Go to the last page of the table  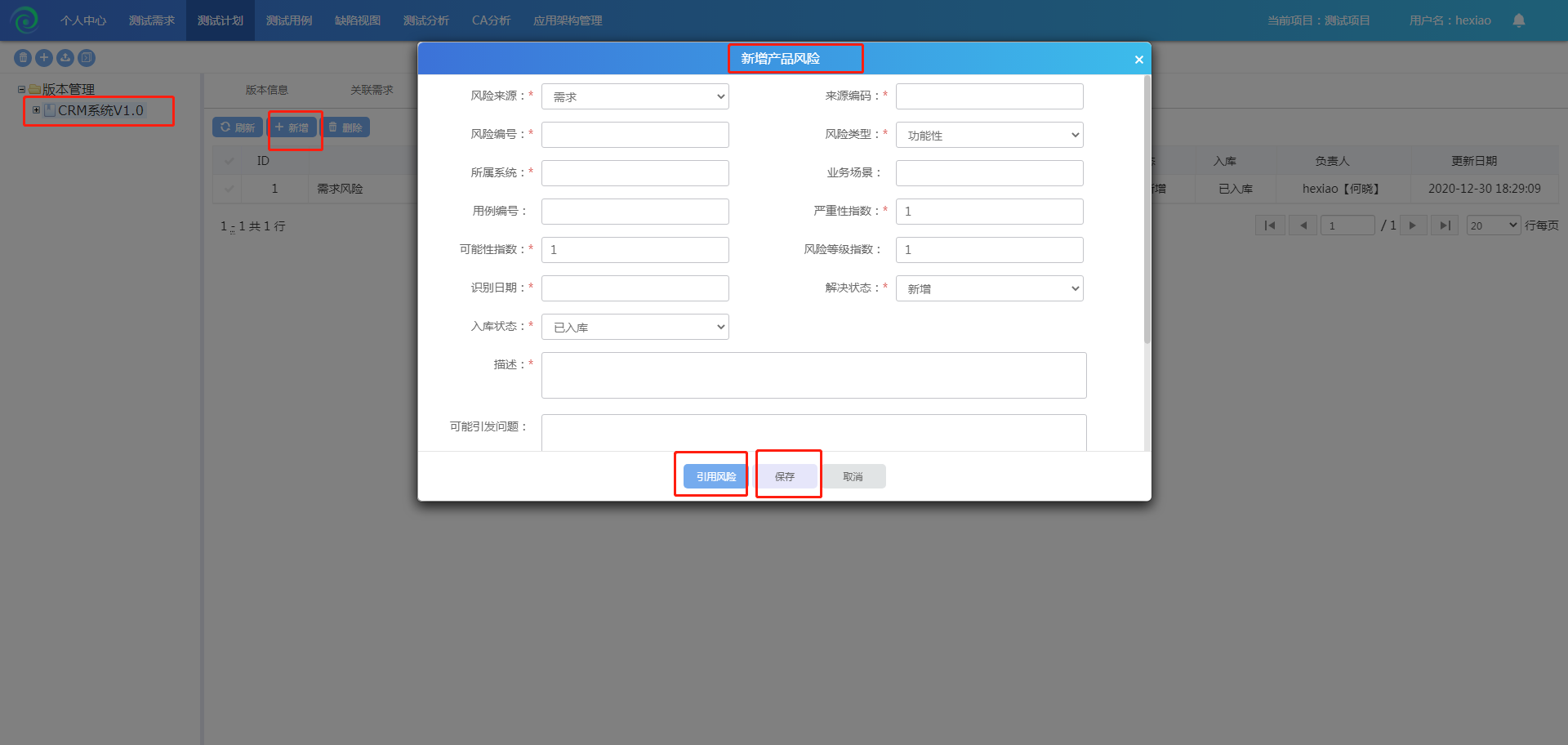(x=1445, y=225)
